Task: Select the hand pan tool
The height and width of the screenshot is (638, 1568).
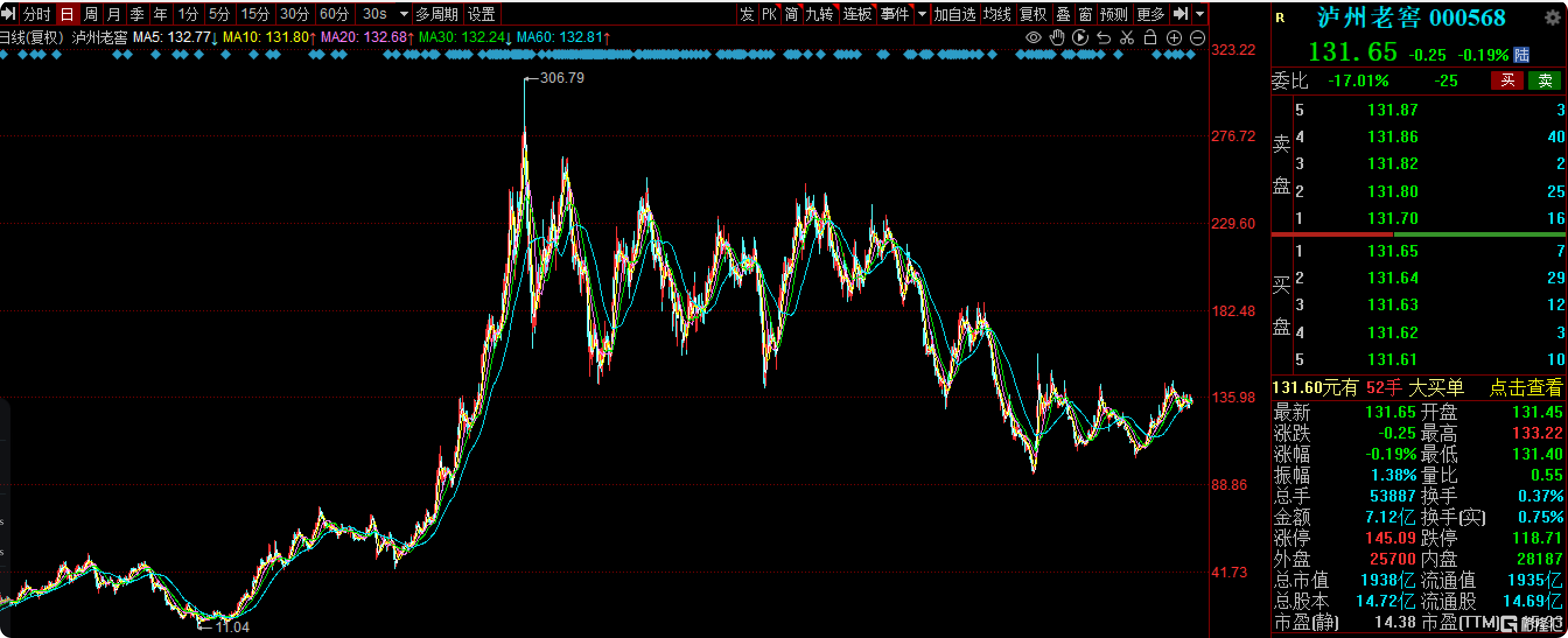Action: click(x=1056, y=38)
